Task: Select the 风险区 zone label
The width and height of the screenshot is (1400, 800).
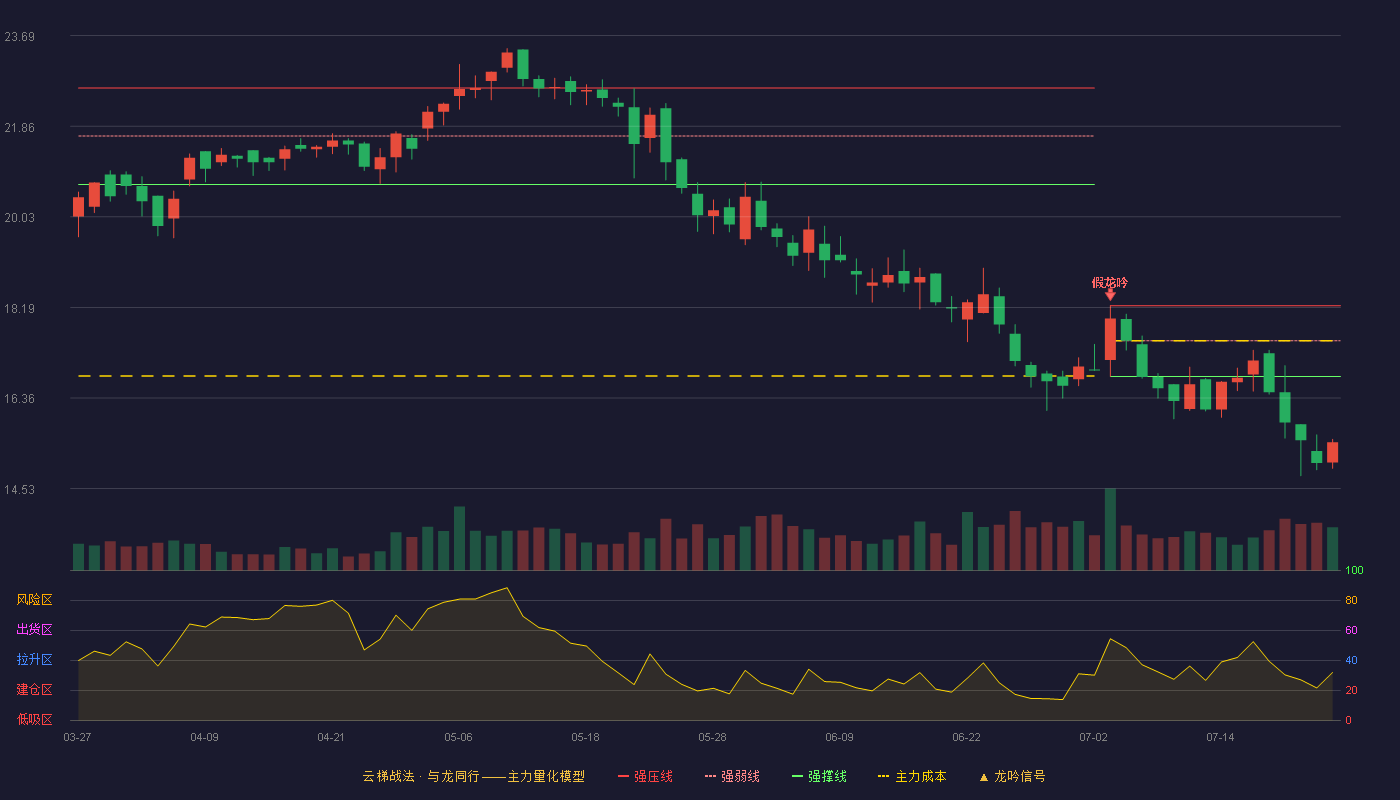Action: (34, 600)
